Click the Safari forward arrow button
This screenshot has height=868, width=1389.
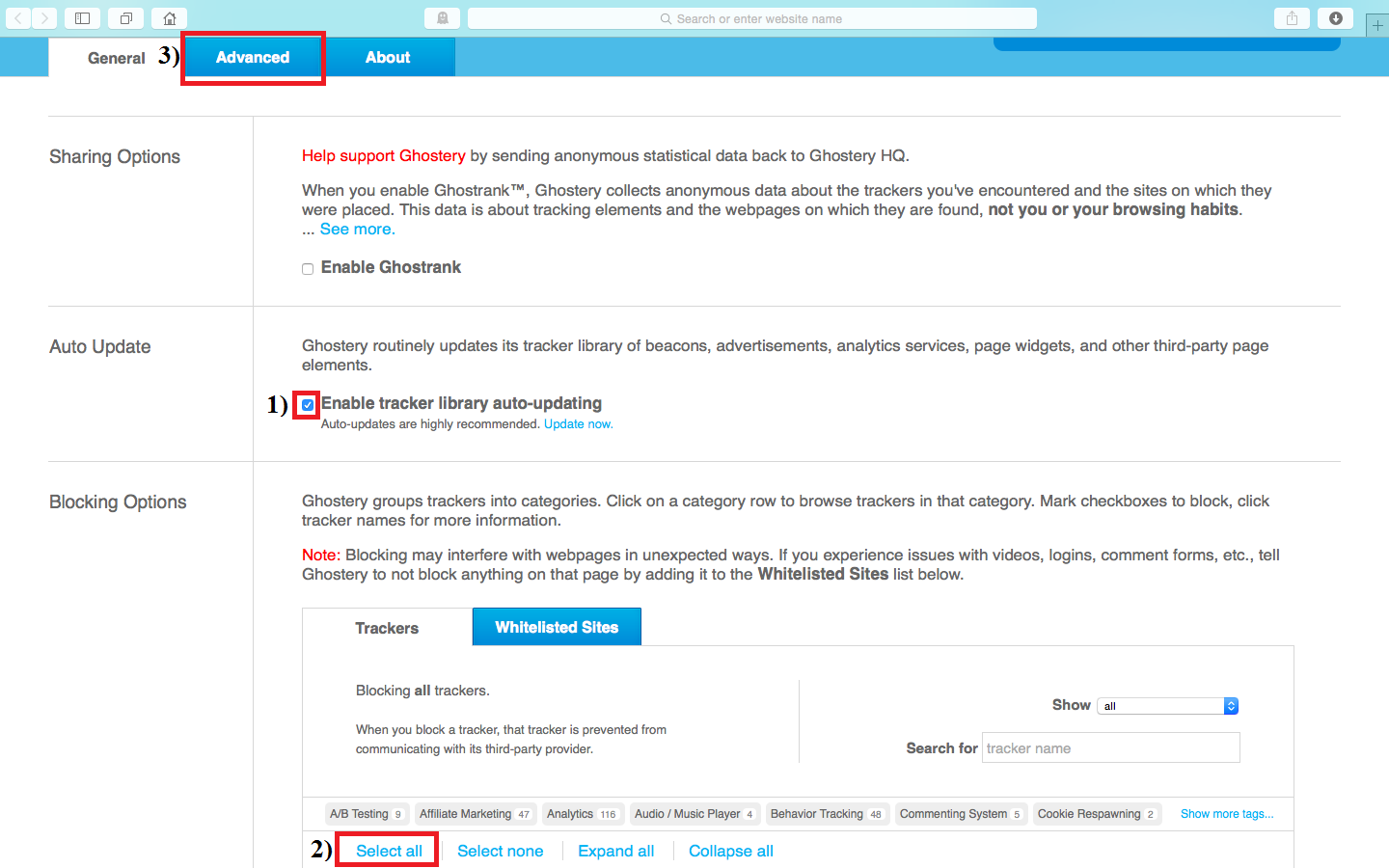(44, 18)
